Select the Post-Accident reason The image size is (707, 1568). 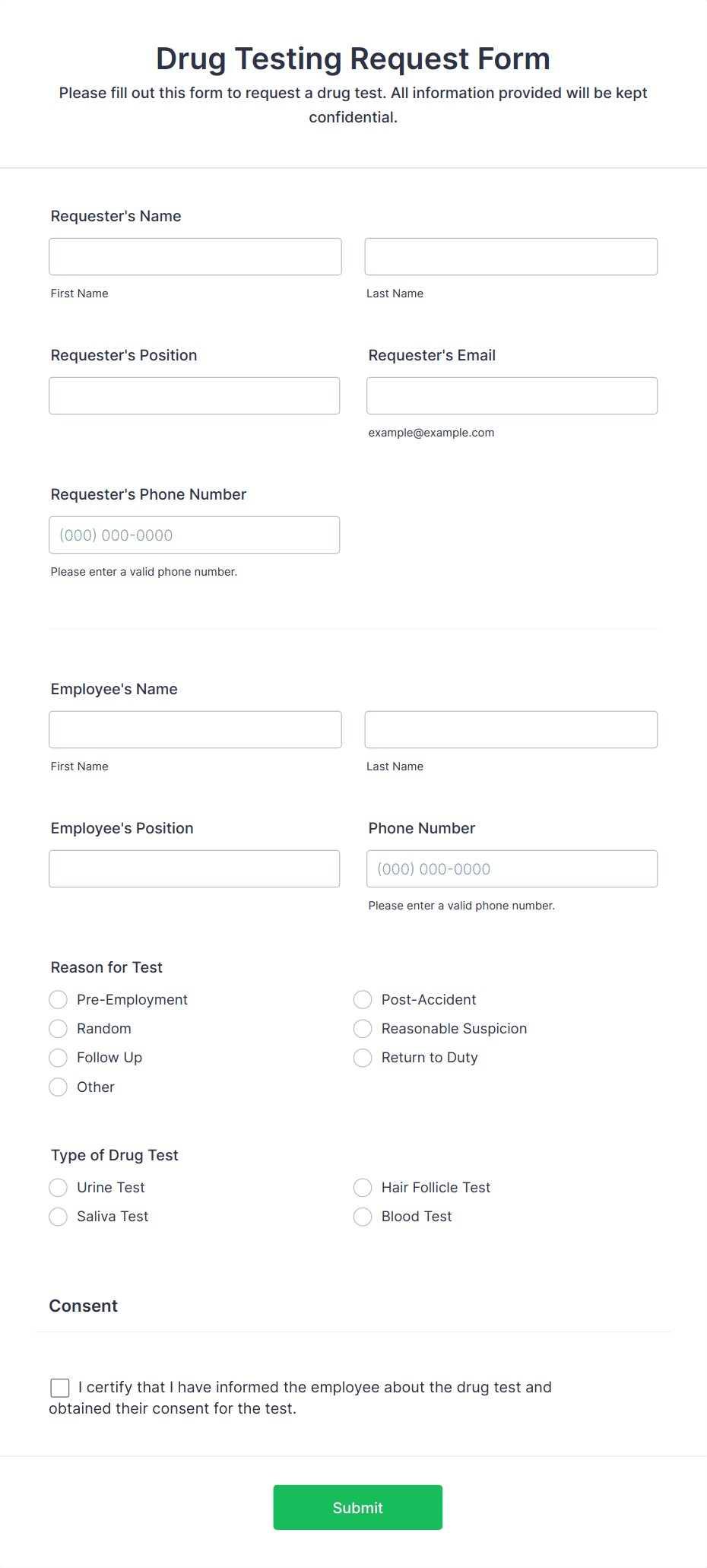coord(363,999)
